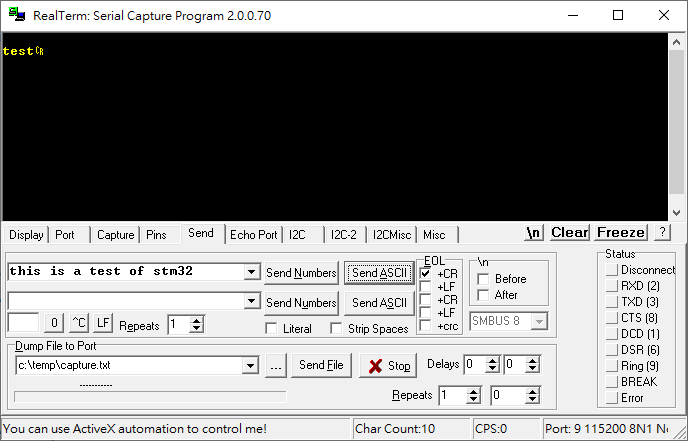
Task: Open the Echo Port tab
Action: pos(254,235)
